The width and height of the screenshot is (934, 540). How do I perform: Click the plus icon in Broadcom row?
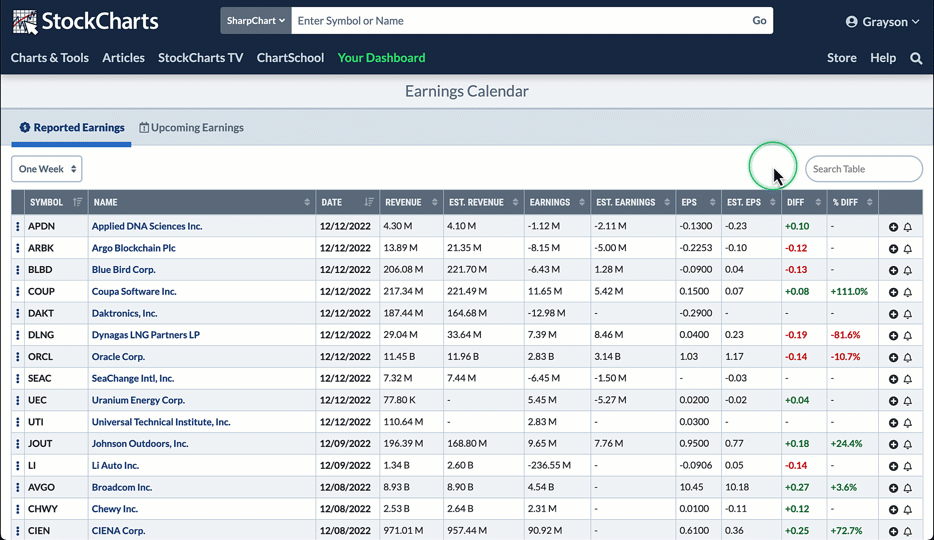click(893, 488)
